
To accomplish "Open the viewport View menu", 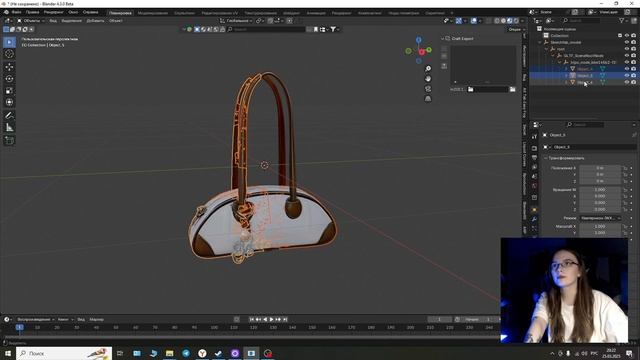I will coord(53,20).
